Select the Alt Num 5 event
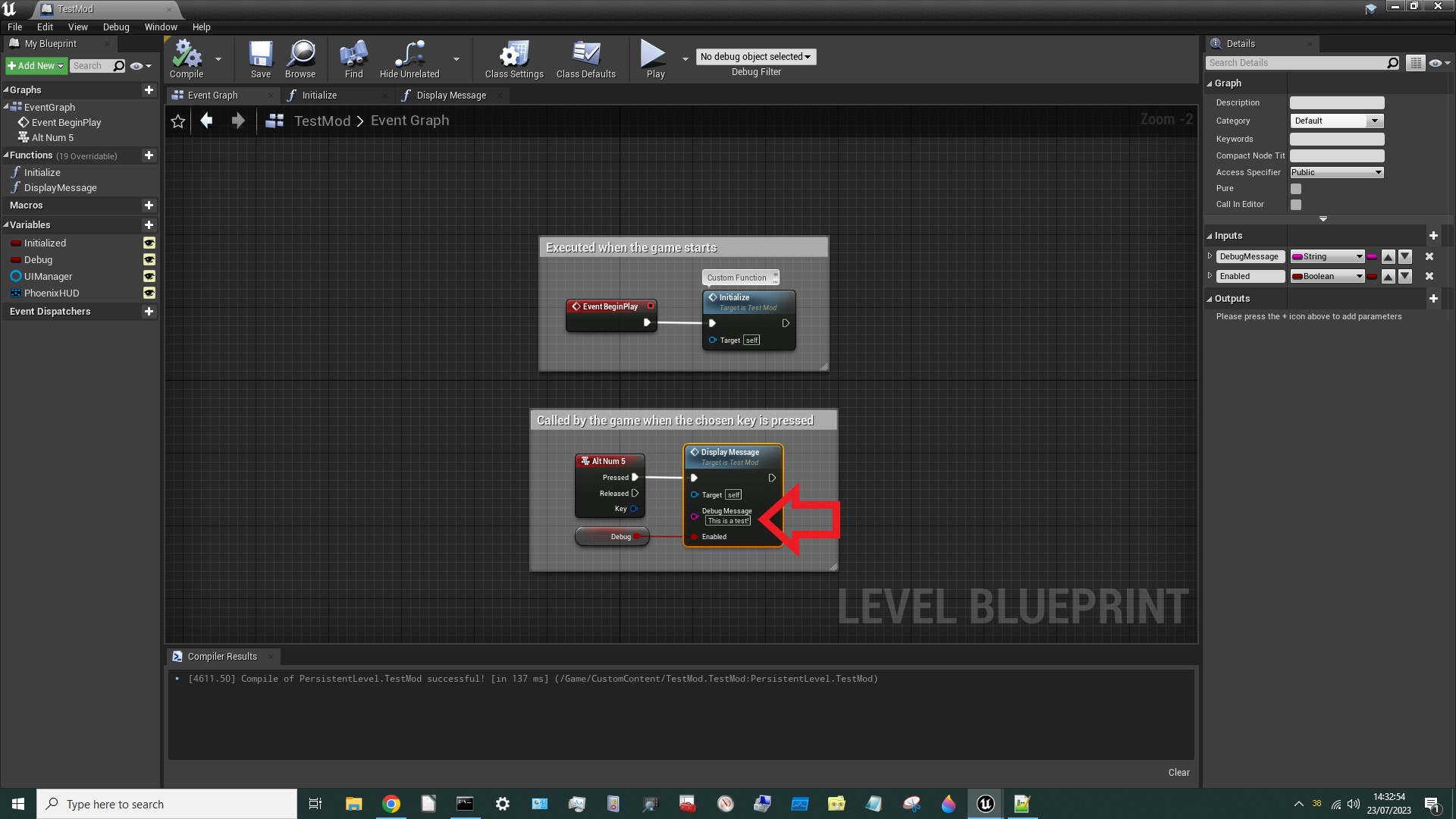Image resolution: width=1456 pixels, height=819 pixels. 52,137
